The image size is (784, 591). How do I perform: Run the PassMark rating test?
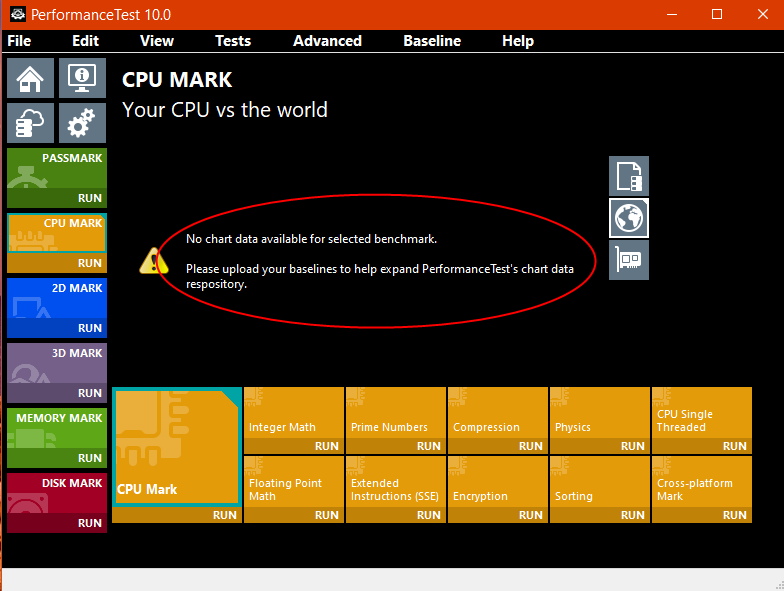point(90,198)
